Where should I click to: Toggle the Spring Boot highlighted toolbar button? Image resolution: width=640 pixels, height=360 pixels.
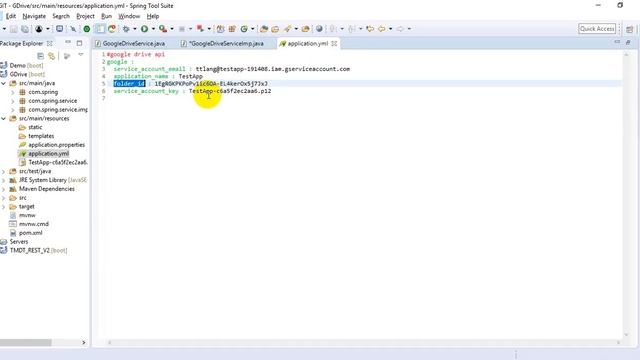(100, 29)
